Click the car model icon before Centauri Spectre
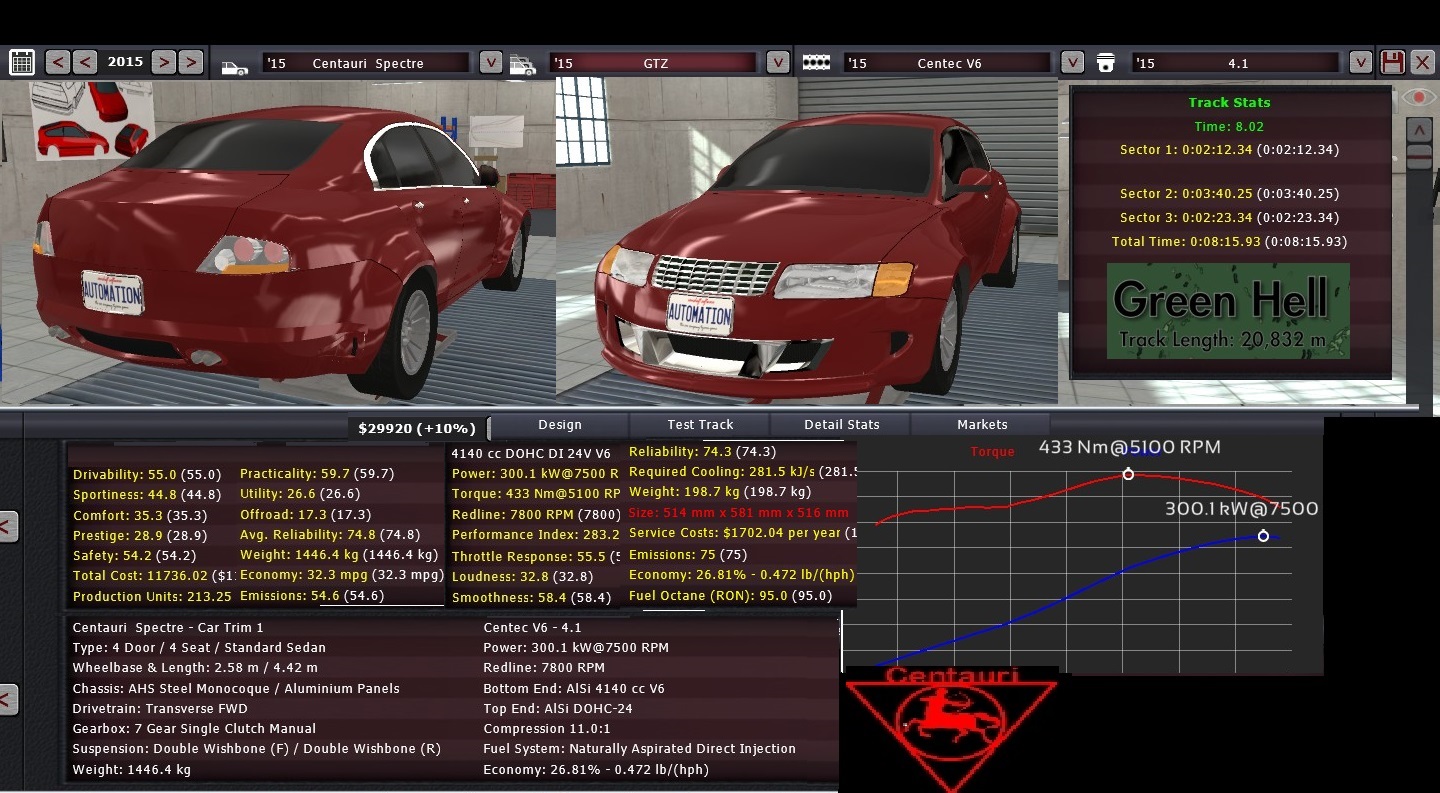The width and height of the screenshot is (1440, 793). [235, 67]
